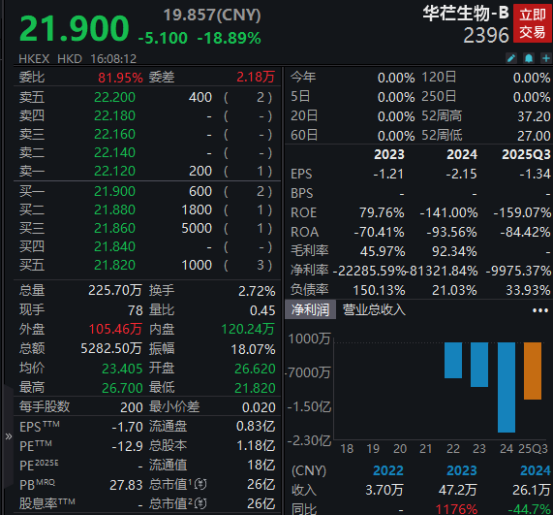Click the 2023 column header in revenue table
554x515 pixels.
point(461,470)
